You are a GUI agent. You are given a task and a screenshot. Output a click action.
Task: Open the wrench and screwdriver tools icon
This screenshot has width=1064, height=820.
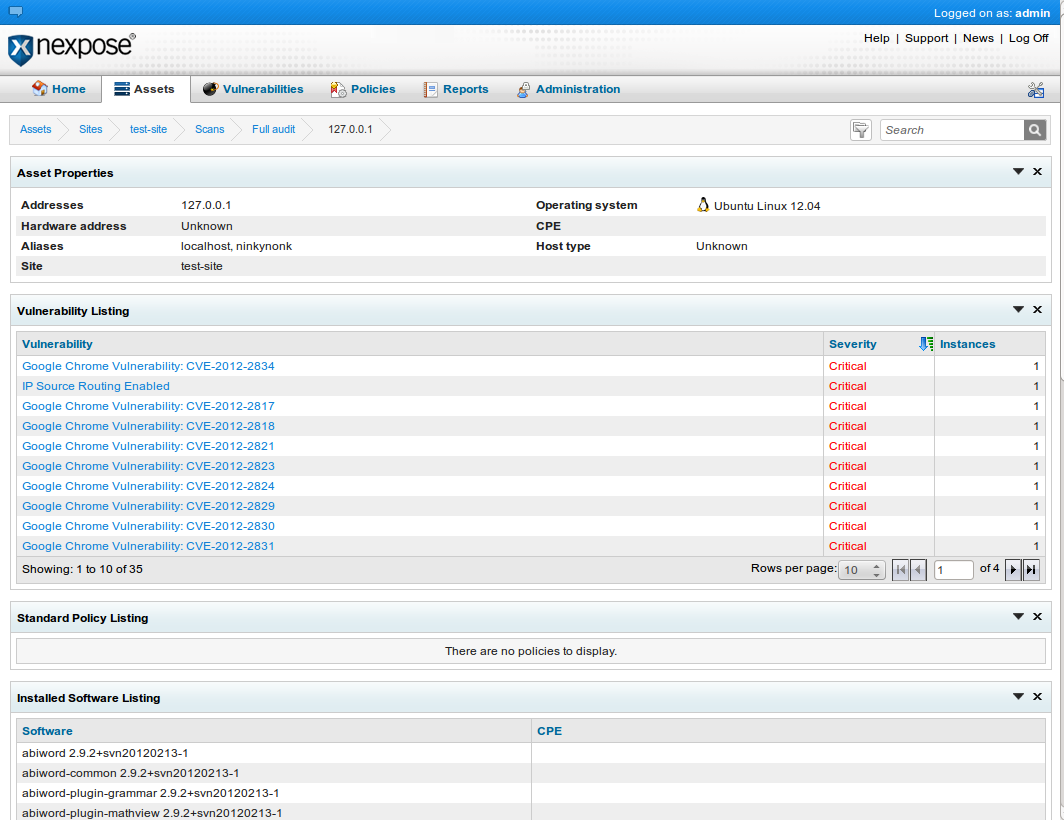(x=1036, y=90)
